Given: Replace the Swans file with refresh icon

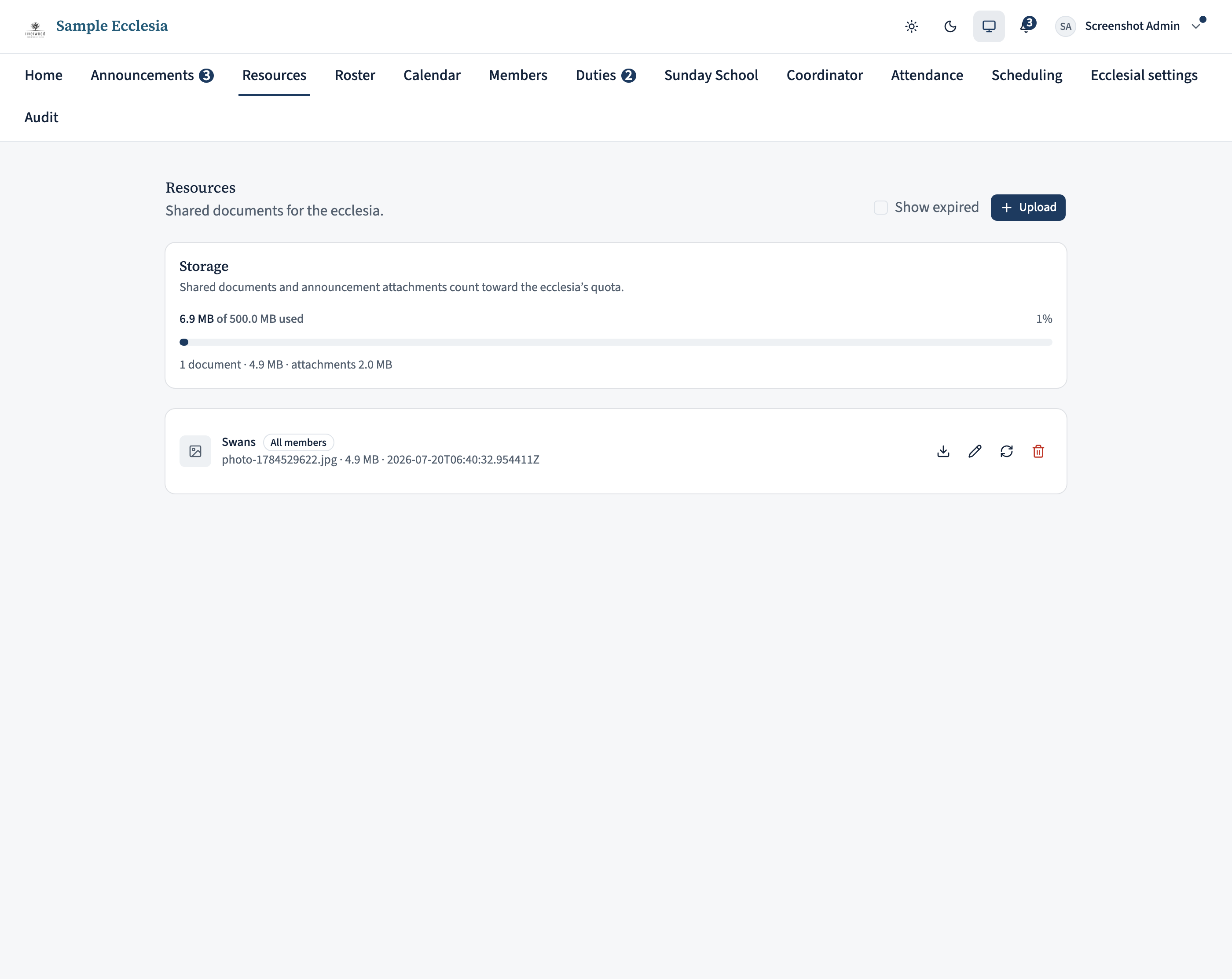Looking at the screenshot, I should tap(1007, 451).
